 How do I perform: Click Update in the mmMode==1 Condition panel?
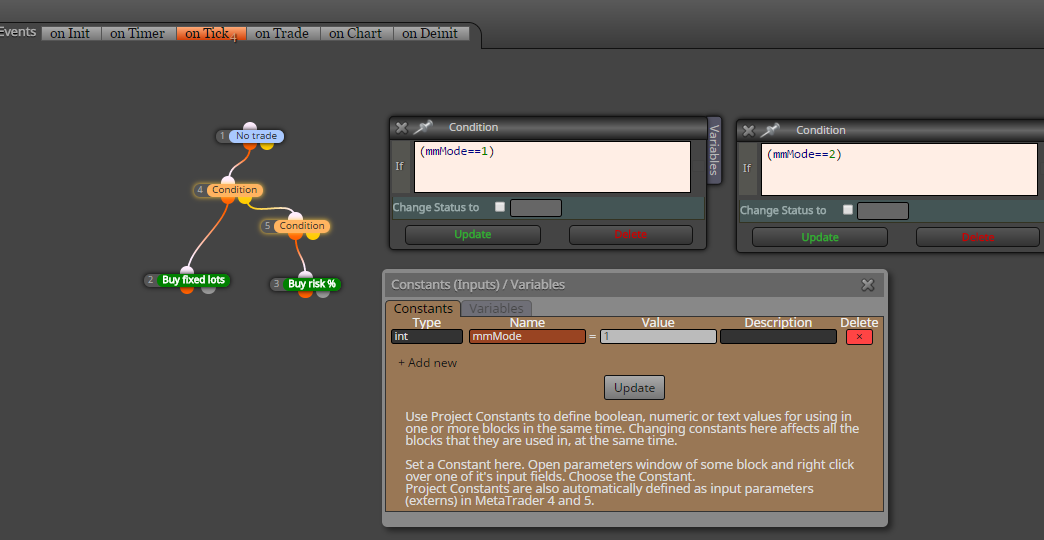tap(473, 235)
